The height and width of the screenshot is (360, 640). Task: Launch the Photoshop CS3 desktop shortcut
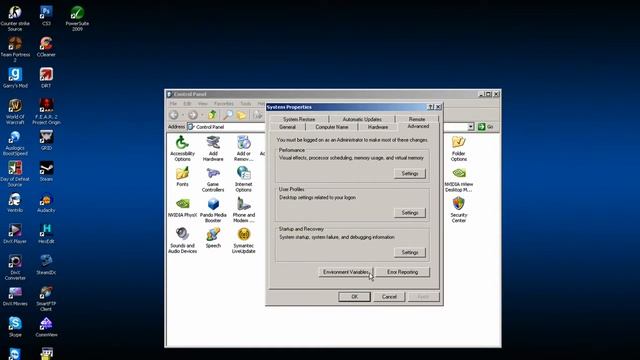pyautogui.click(x=46, y=16)
